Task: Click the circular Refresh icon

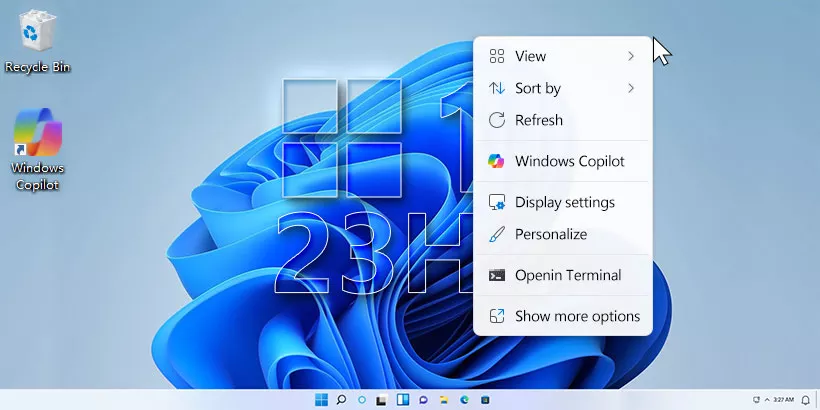Action: (496, 120)
